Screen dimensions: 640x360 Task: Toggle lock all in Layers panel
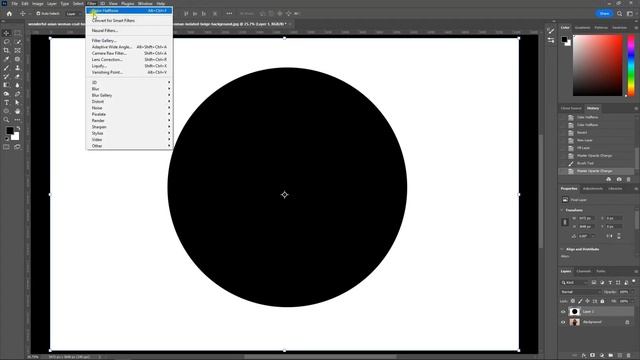tap(602, 301)
